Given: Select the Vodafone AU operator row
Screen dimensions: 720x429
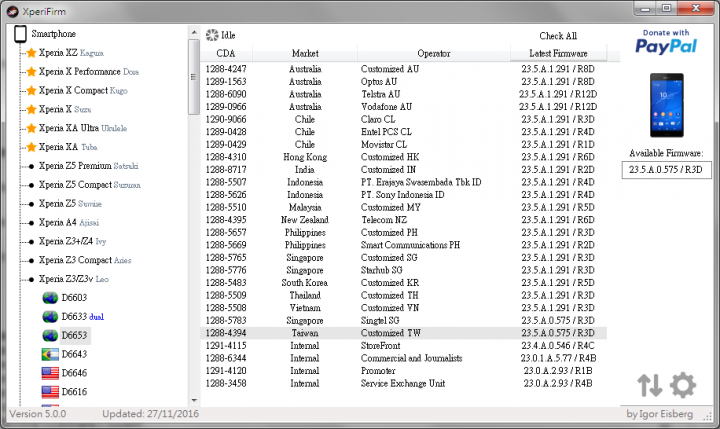Looking at the screenshot, I should tap(404, 107).
